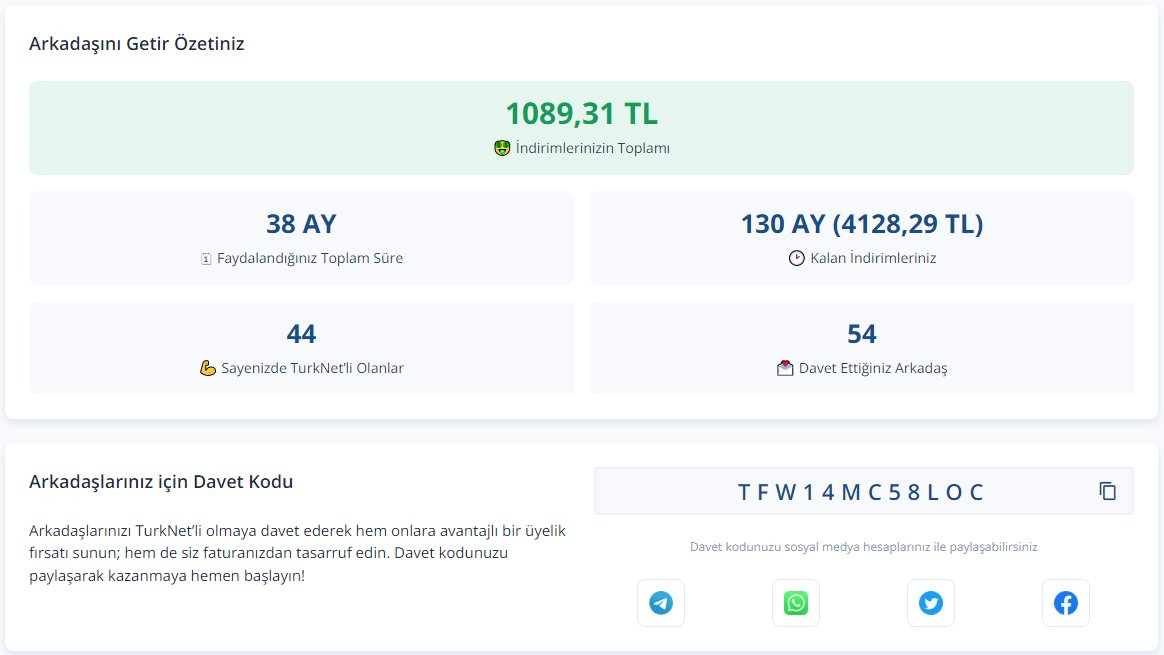Image resolution: width=1164 pixels, height=655 pixels.
Task: Share your invite code on Facebook
Action: (x=1066, y=602)
